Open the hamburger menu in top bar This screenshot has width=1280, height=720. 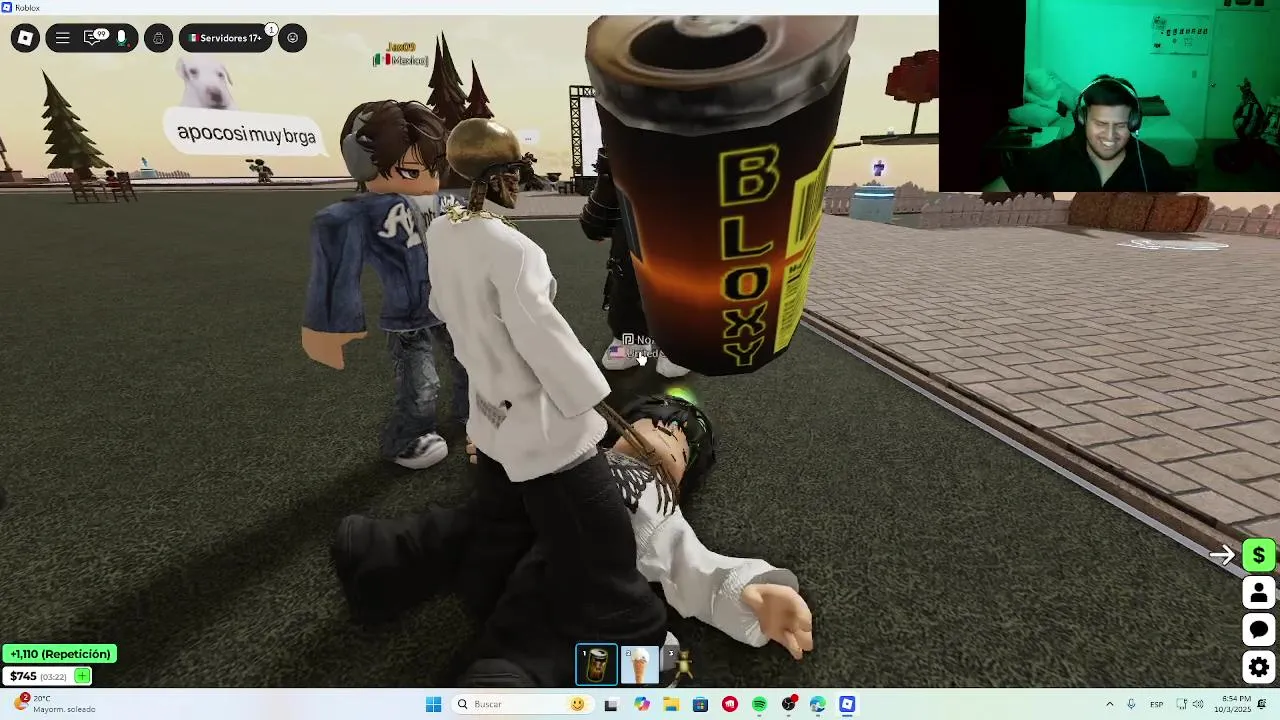pos(62,38)
